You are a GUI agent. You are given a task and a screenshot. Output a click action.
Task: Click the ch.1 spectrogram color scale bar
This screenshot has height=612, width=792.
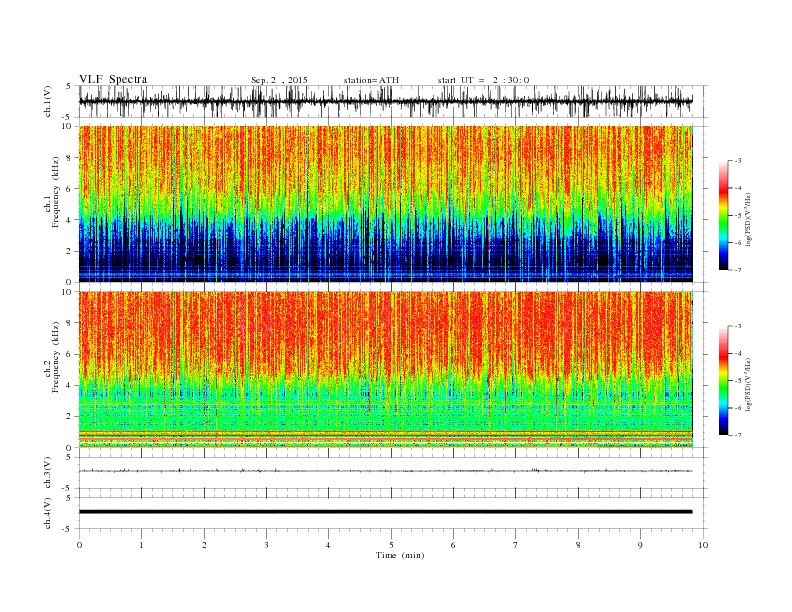point(723,215)
